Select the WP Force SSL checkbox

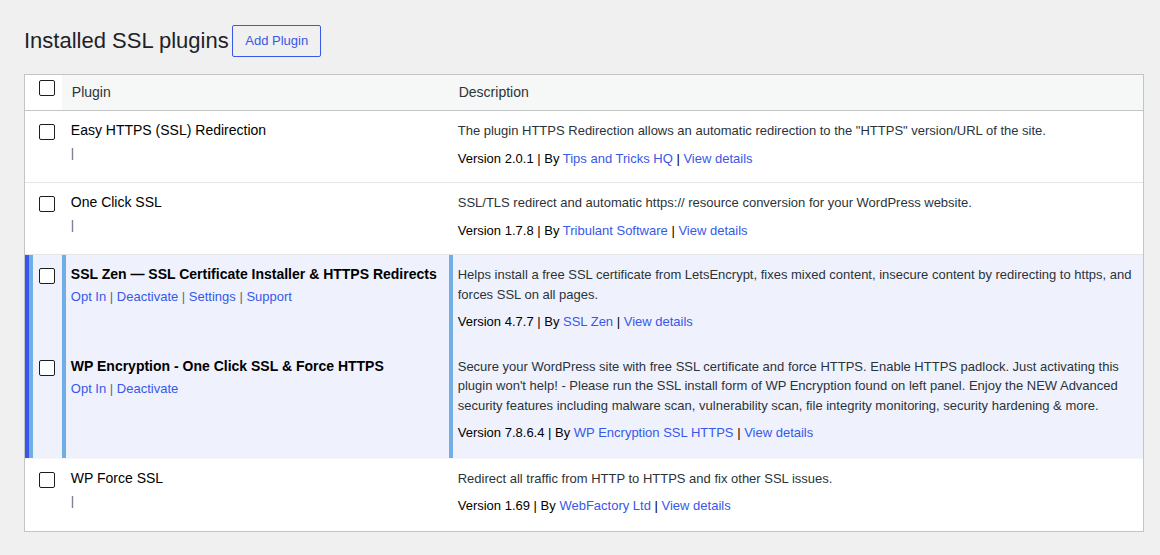[47, 480]
